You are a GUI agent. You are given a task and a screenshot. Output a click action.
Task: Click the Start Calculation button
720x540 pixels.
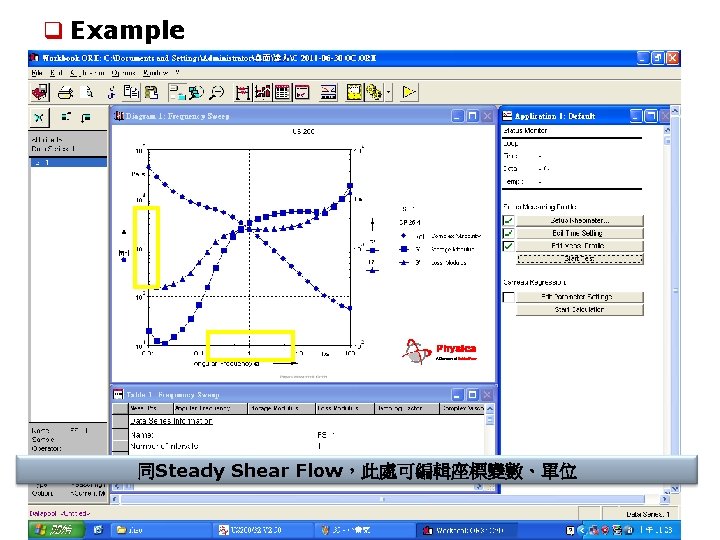[x=579, y=309]
